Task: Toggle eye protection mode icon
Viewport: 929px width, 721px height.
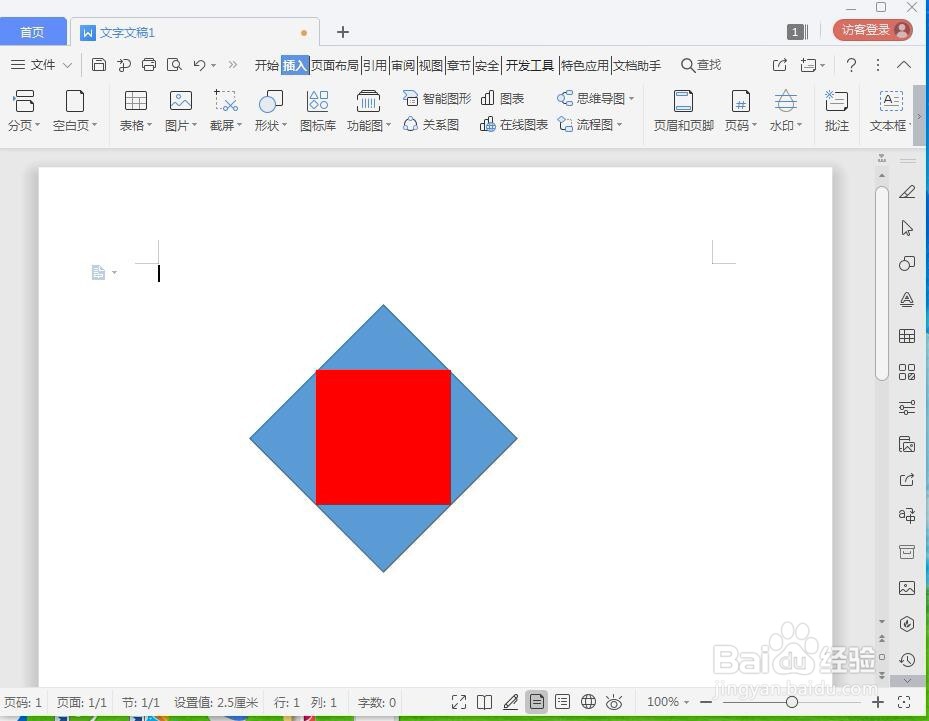Action: tap(614, 702)
